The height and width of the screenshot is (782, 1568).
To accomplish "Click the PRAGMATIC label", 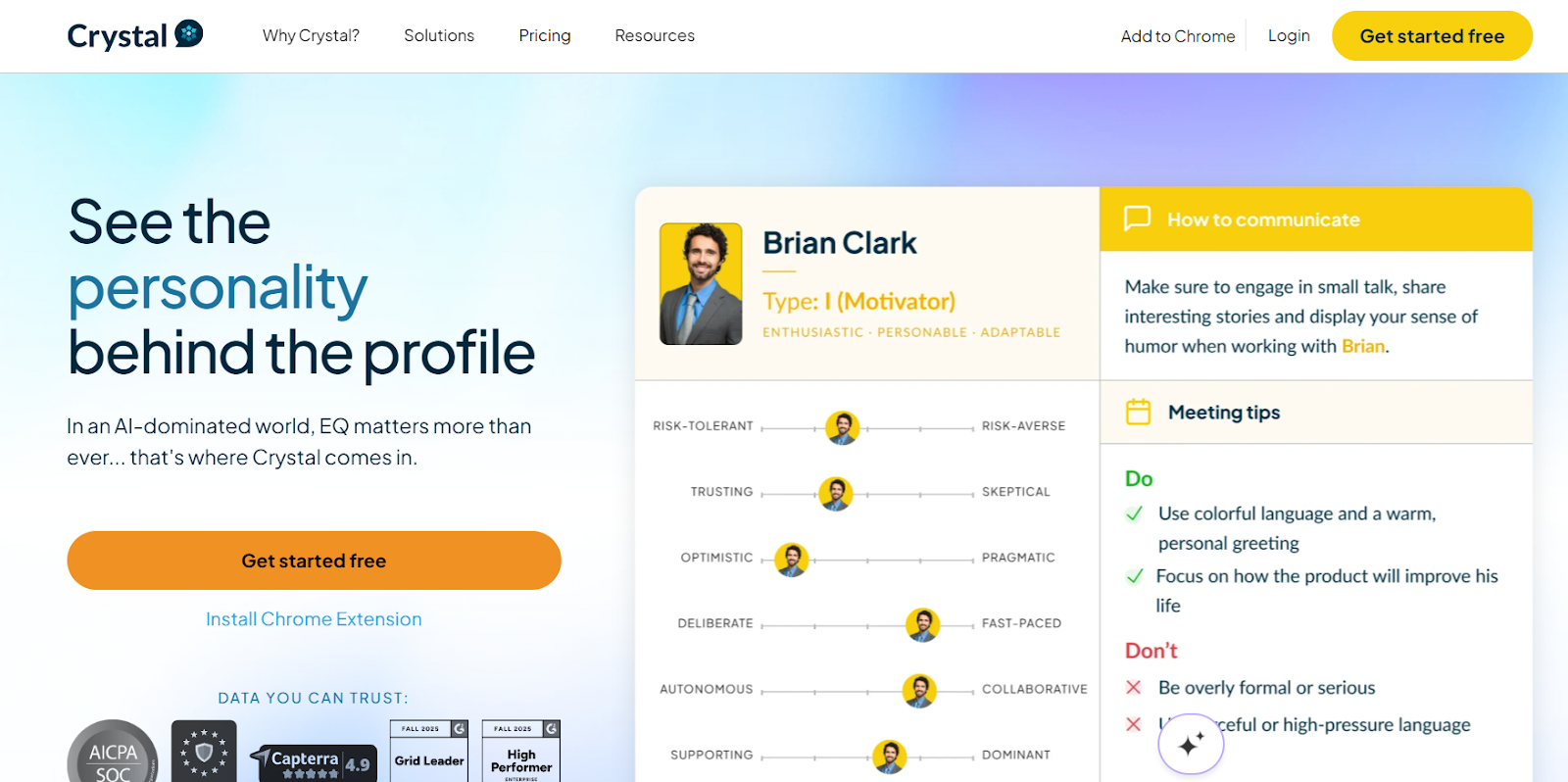I will click(x=1018, y=558).
